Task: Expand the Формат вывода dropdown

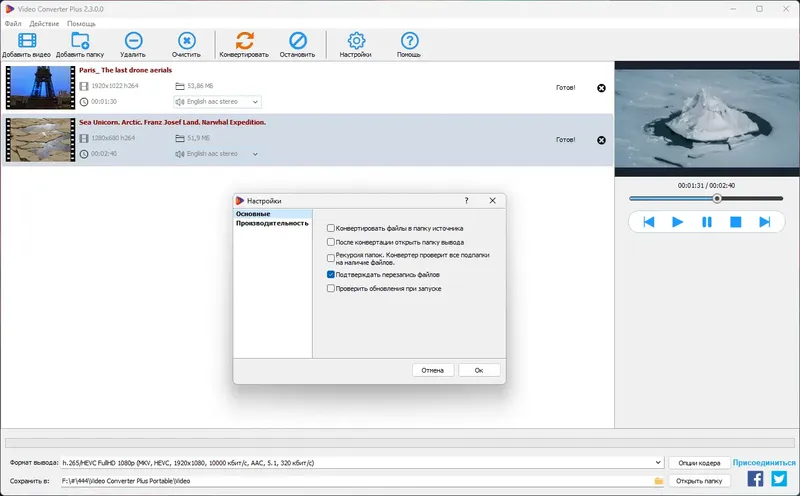Action: coord(658,463)
